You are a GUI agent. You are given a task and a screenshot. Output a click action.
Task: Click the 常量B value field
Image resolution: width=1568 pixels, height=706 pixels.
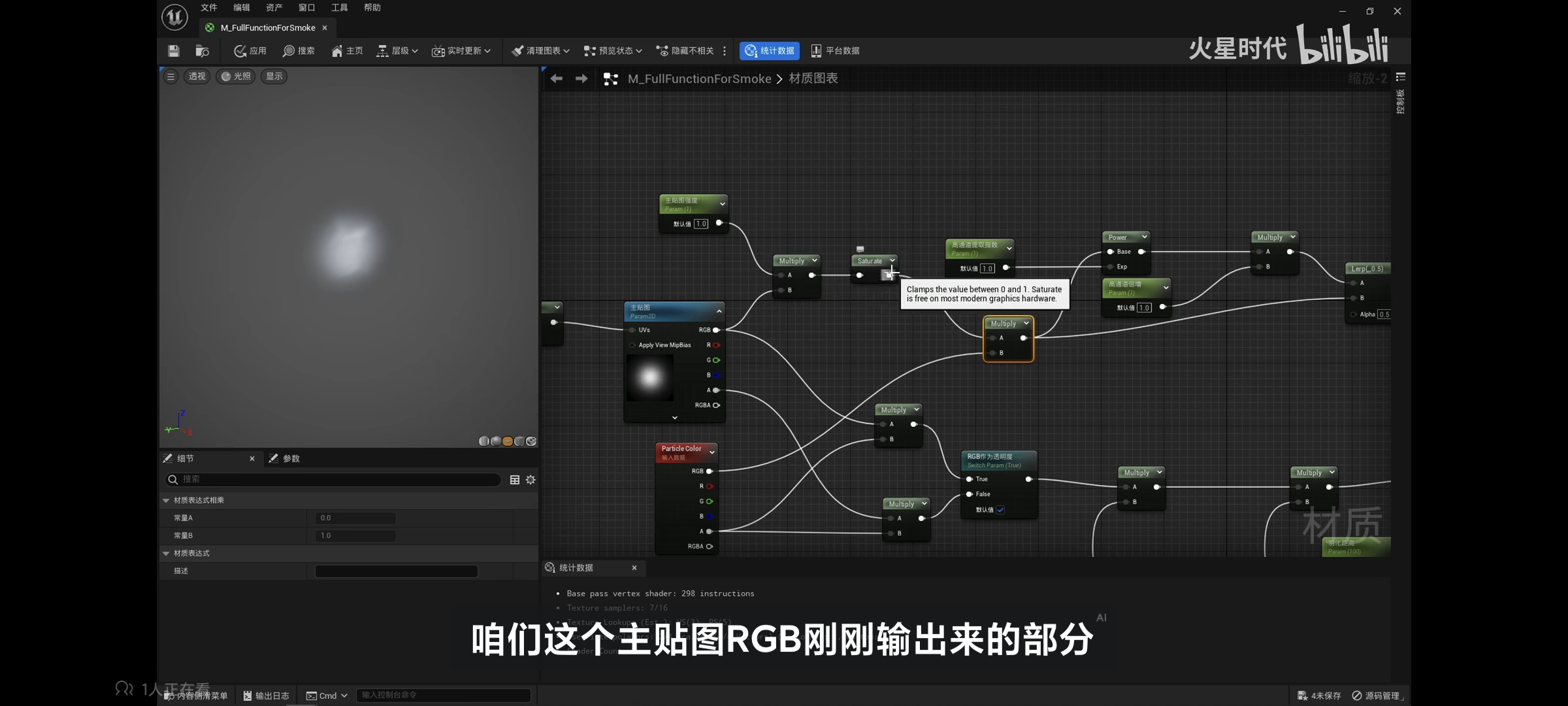(x=355, y=535)
